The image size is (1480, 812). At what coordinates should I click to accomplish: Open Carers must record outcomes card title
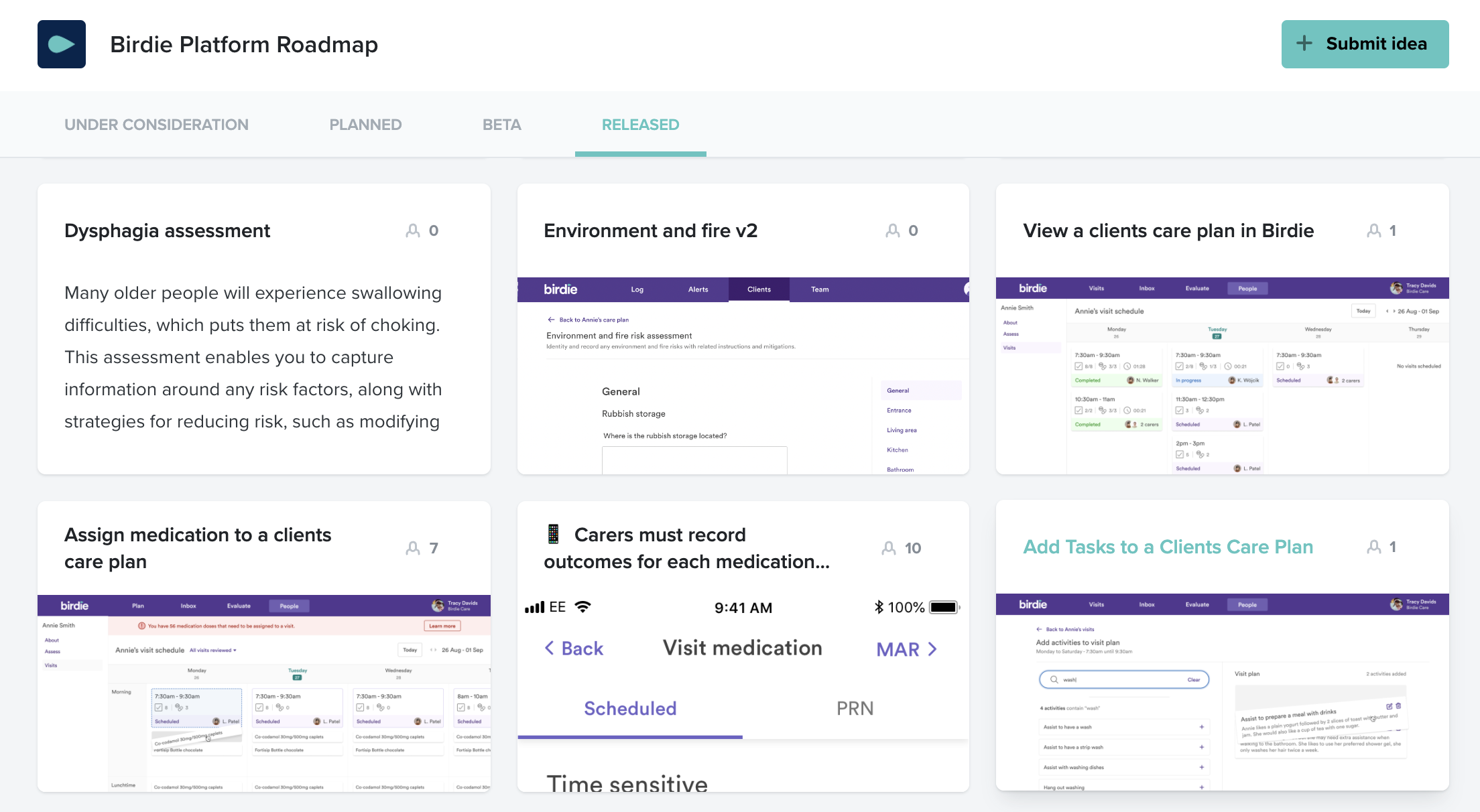[x=686, y=548]
